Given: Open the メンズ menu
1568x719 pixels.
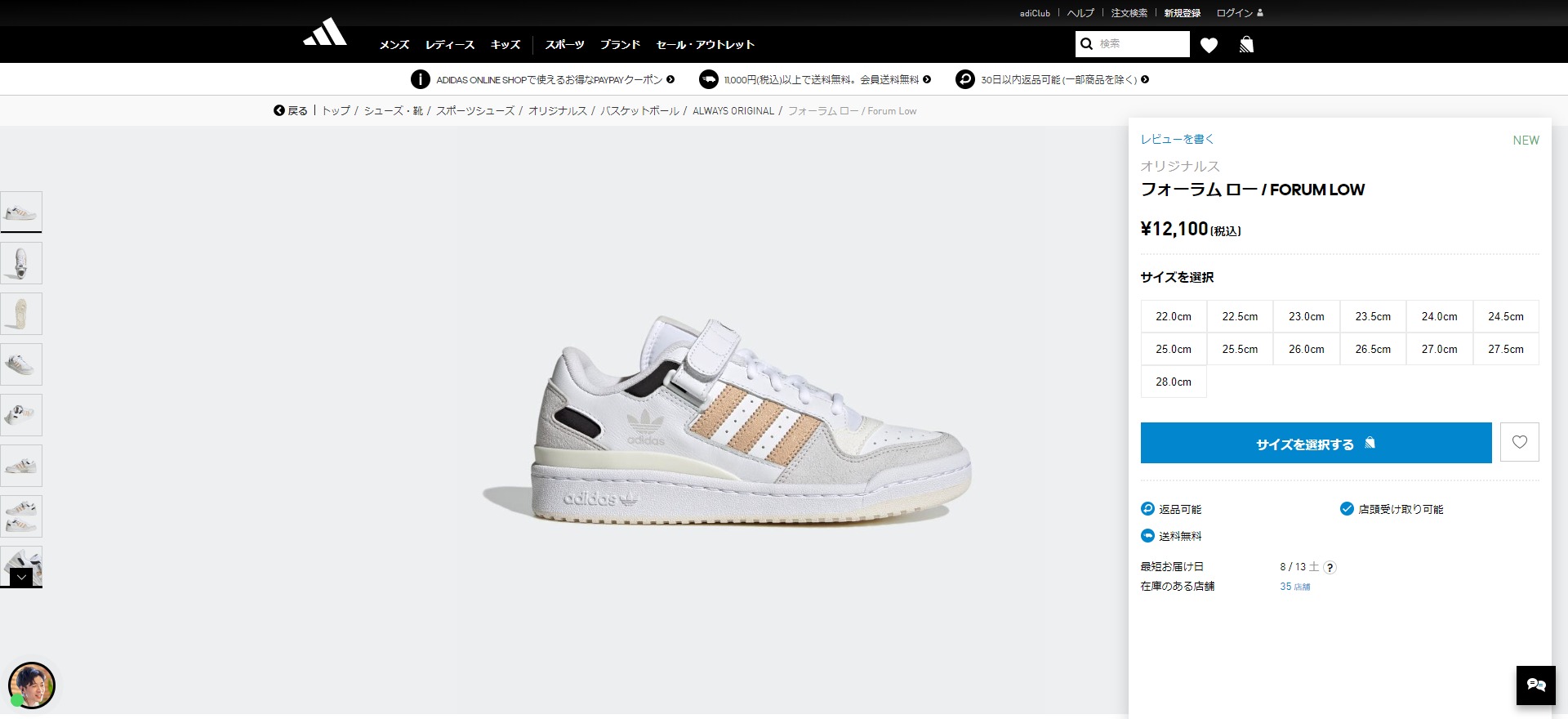Looking at the screenshot, I should click(394, 45).
